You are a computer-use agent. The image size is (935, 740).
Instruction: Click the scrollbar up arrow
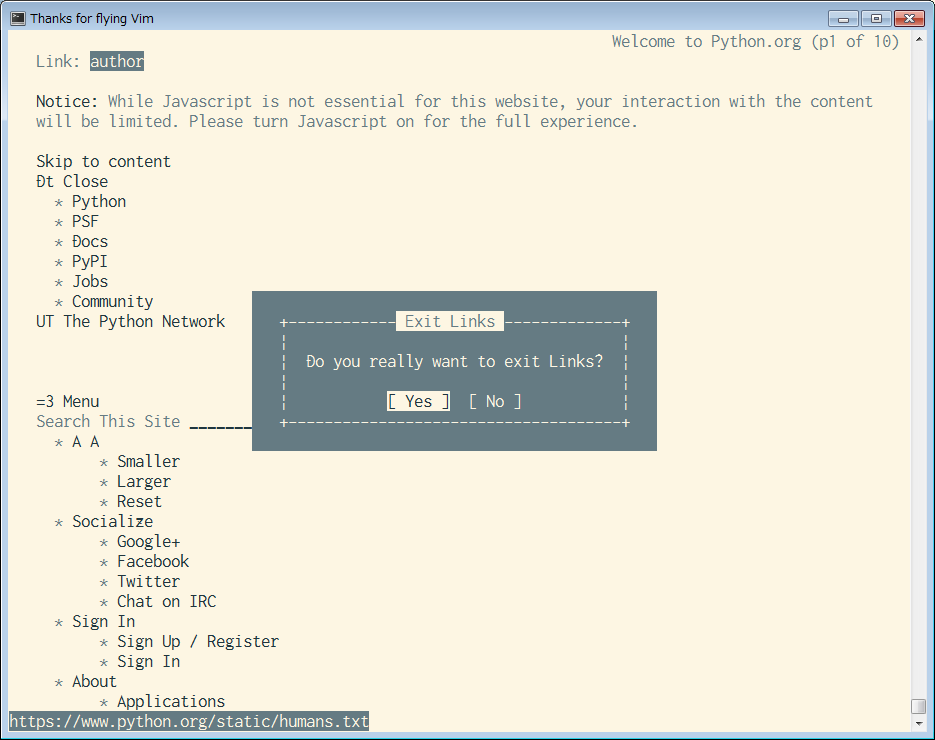[x=918, y=39]
